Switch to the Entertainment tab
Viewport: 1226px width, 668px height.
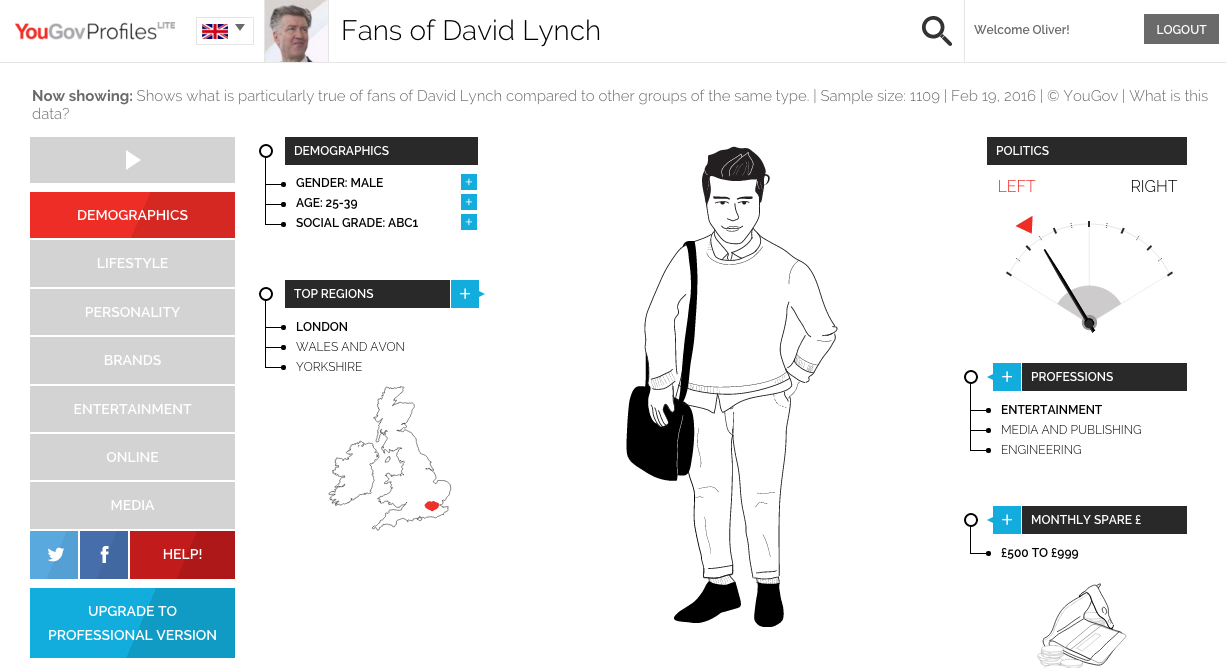pyautogui.click(x=132, y=409)
